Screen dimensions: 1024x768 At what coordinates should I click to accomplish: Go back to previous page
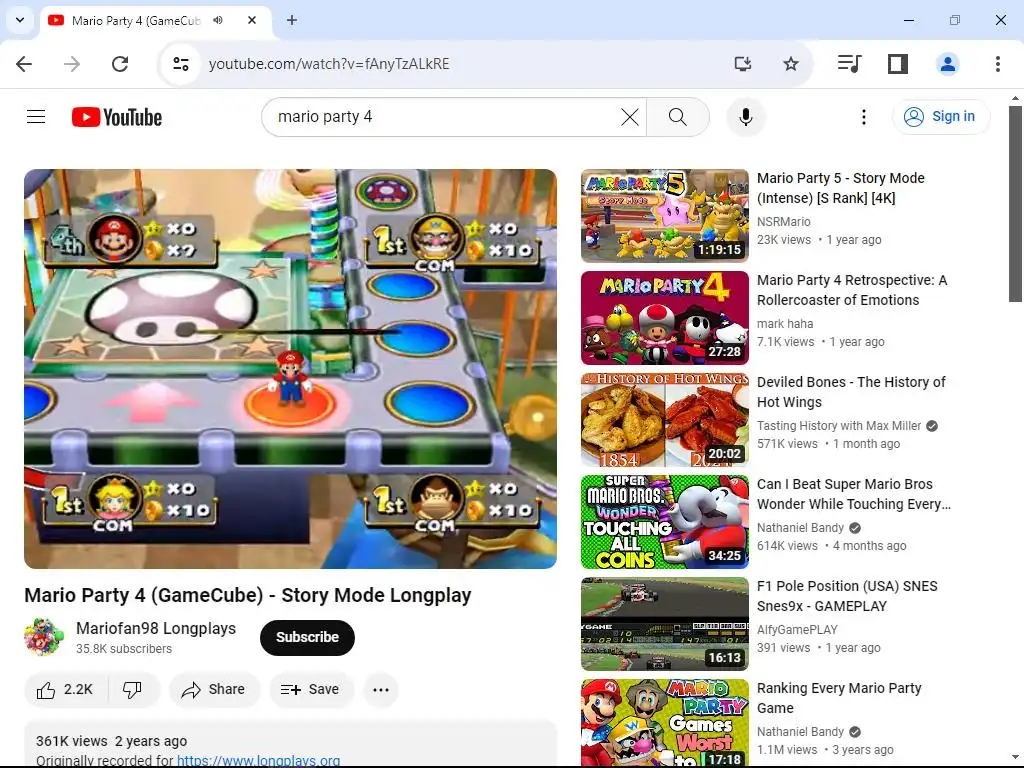pos(24,64)
